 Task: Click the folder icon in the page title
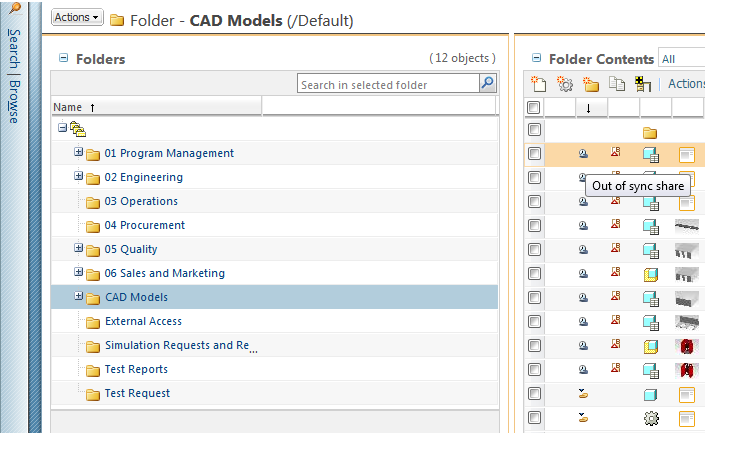pos(117,21)
